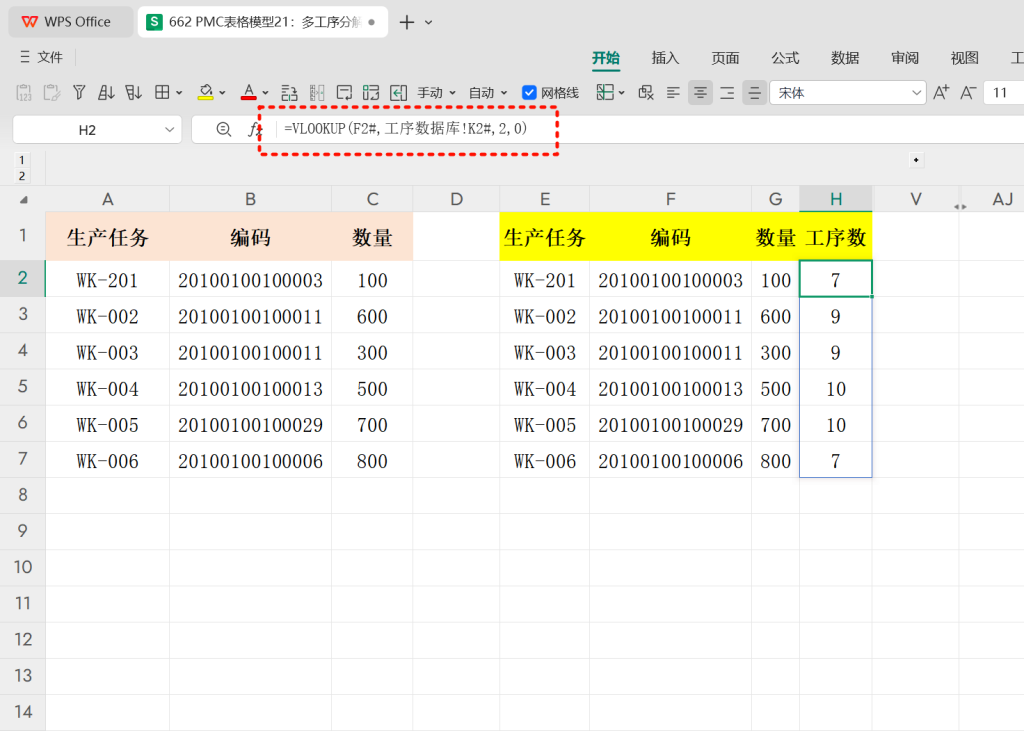
Task: Decrease font size with A- icon
Action: click(968, 93)
